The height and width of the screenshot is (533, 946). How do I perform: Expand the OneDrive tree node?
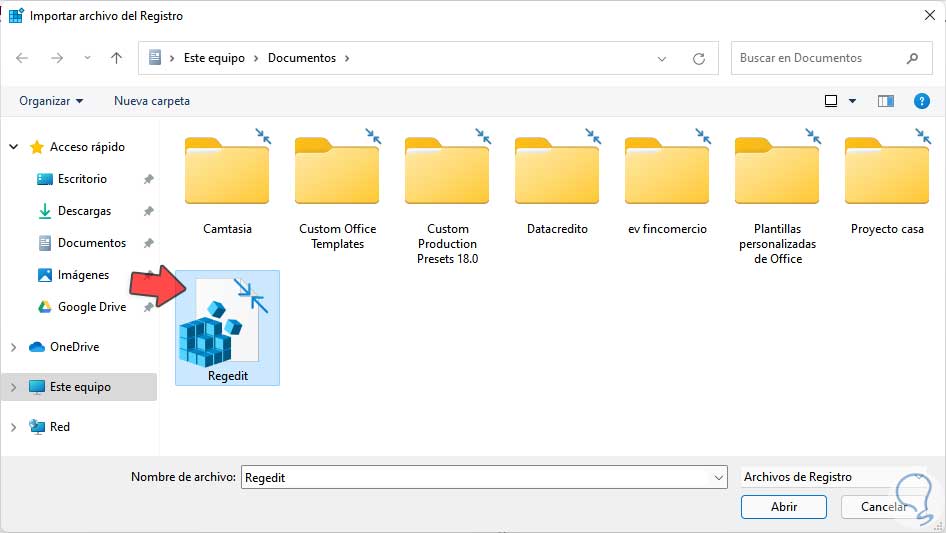[14, 347]
